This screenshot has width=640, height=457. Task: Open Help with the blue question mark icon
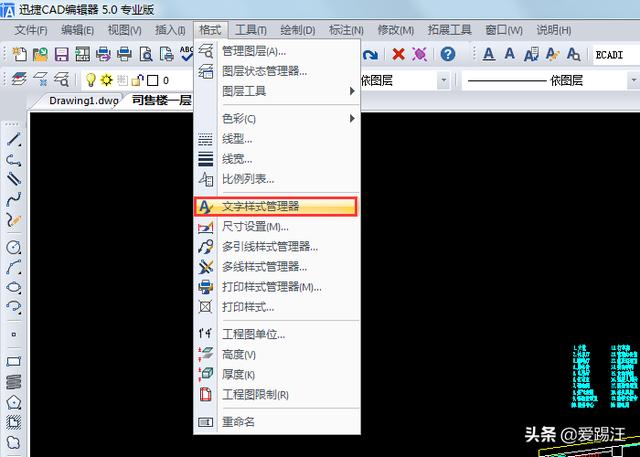448,54
